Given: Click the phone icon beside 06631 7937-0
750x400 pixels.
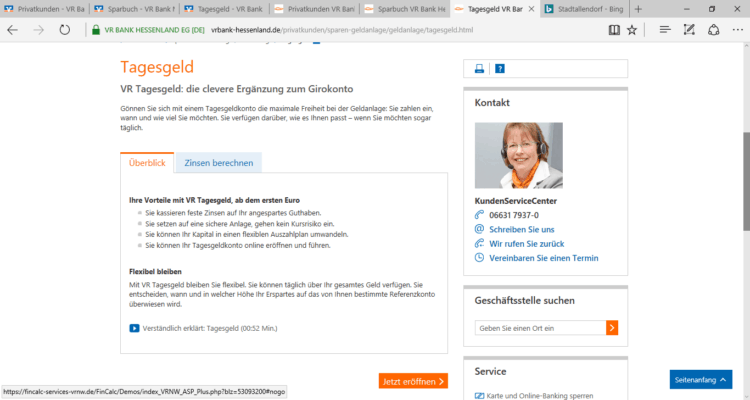Looking at the screenshot, I should pos(479,214).
